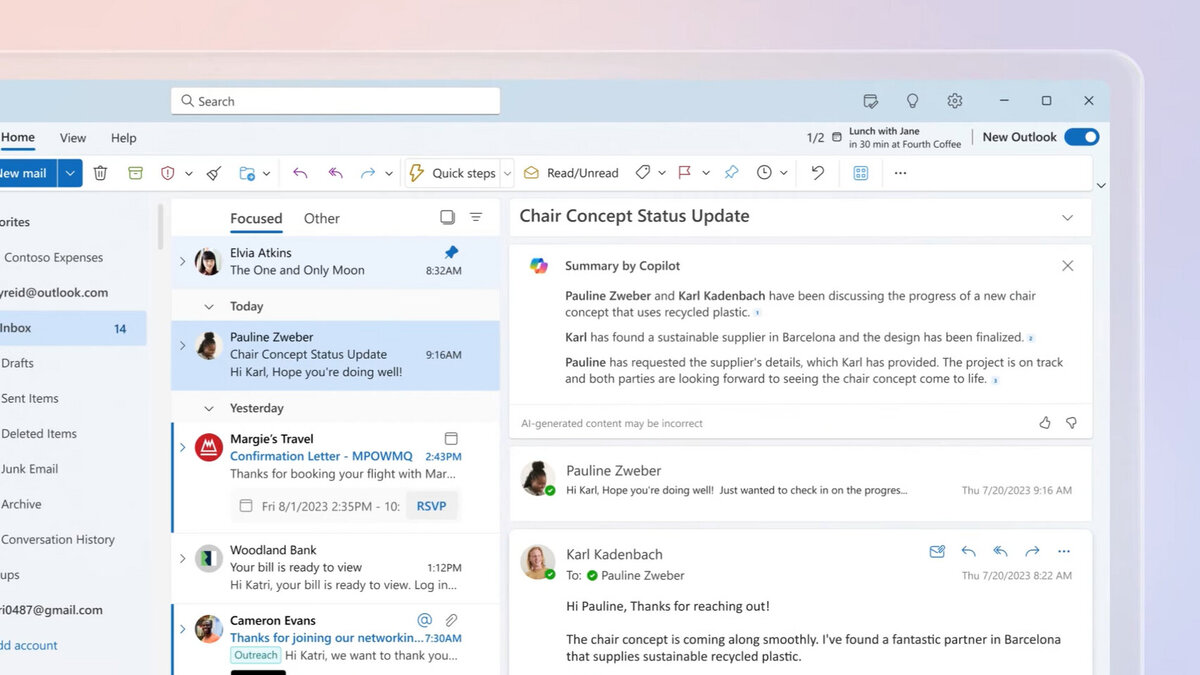The image size is (1200, 675).
Task: Open the Woodland Bank email
Action: [x=336, y=568]
